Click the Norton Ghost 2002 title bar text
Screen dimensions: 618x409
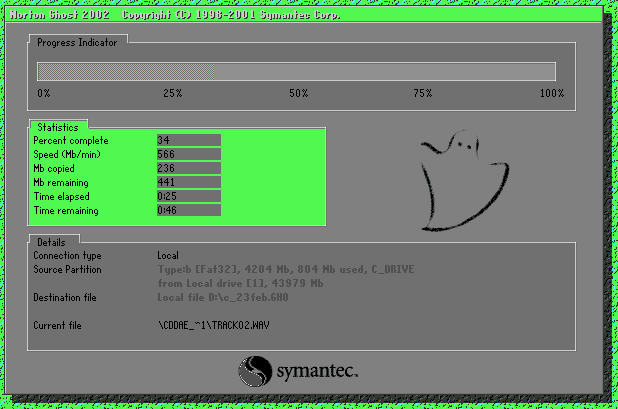tap(60, 15)
